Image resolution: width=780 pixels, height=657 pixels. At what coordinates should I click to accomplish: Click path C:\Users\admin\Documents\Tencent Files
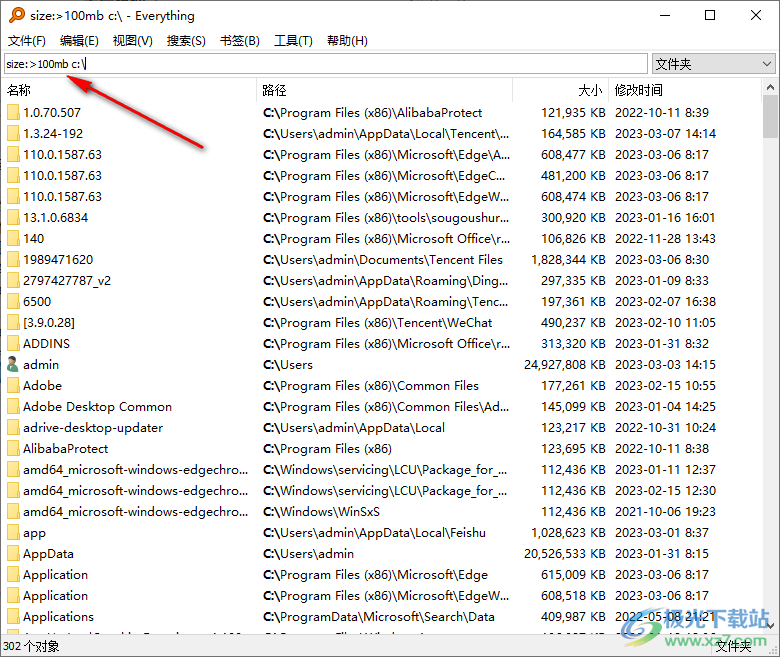(x=383, y=260)
